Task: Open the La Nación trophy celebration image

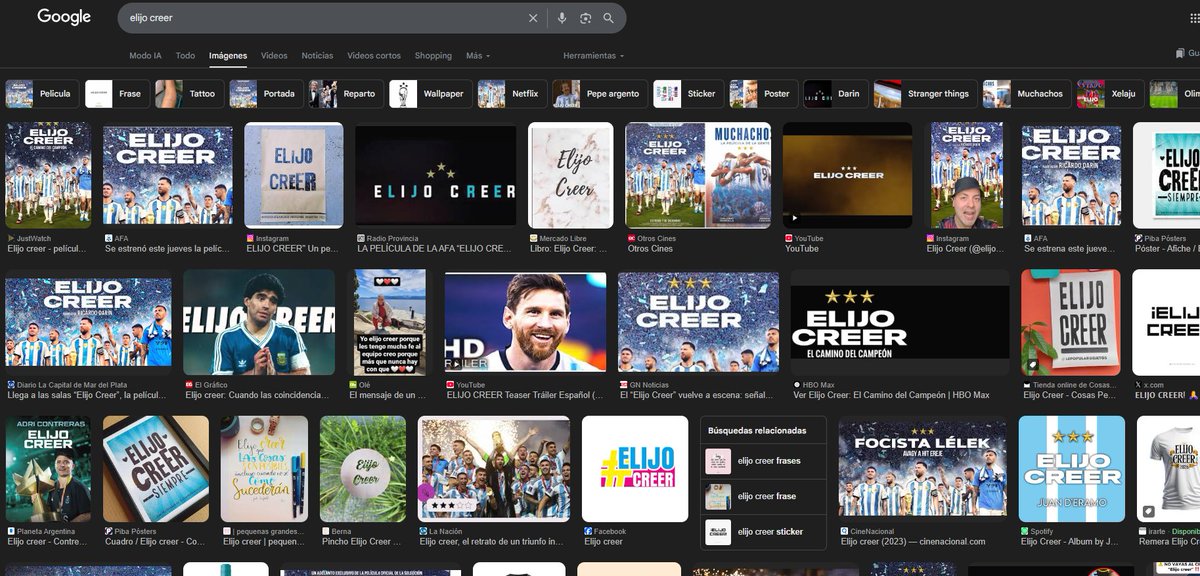Action: click(494, 469)
